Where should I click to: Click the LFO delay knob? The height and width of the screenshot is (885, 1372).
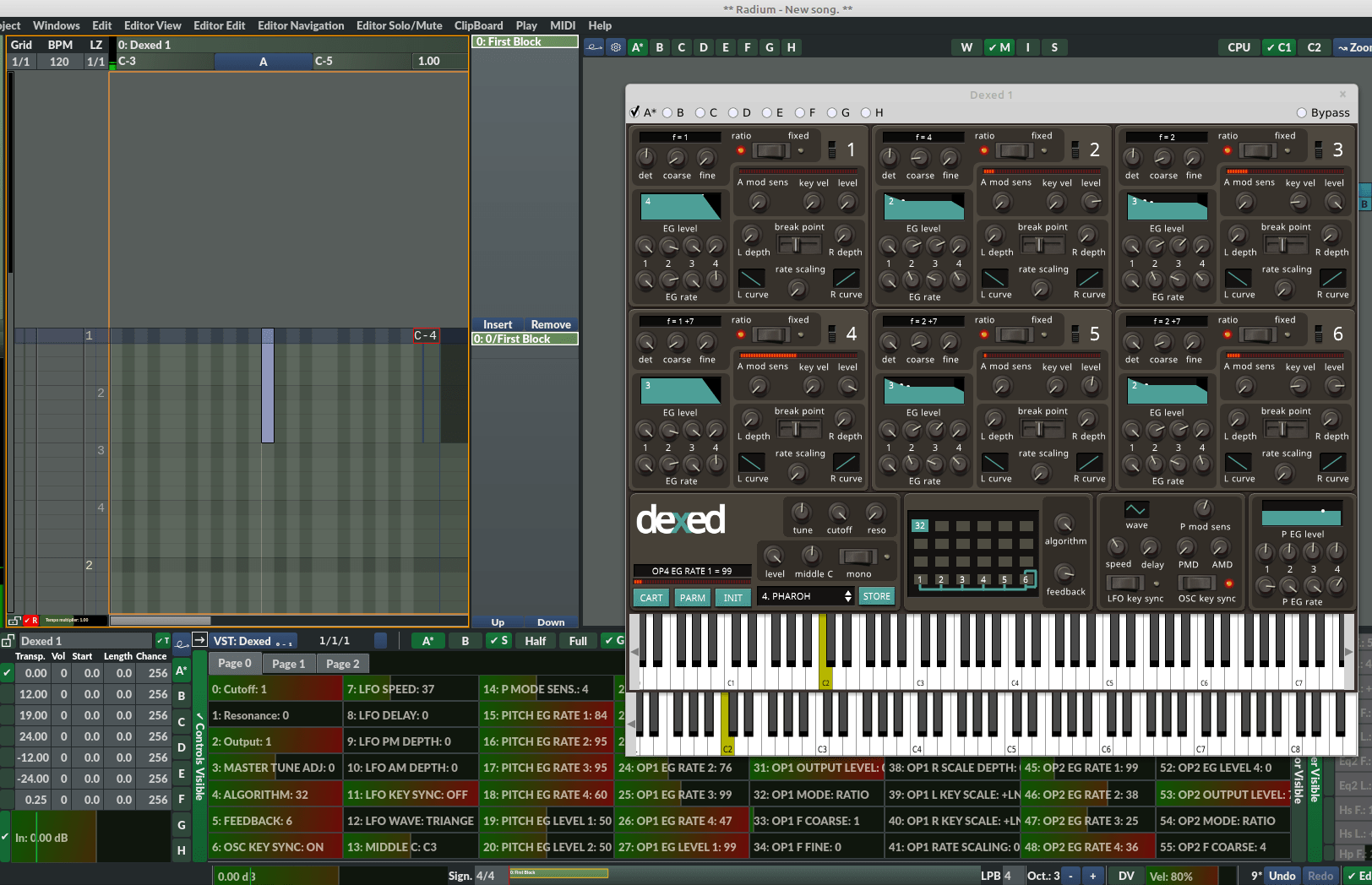(x=1151, y=546)
